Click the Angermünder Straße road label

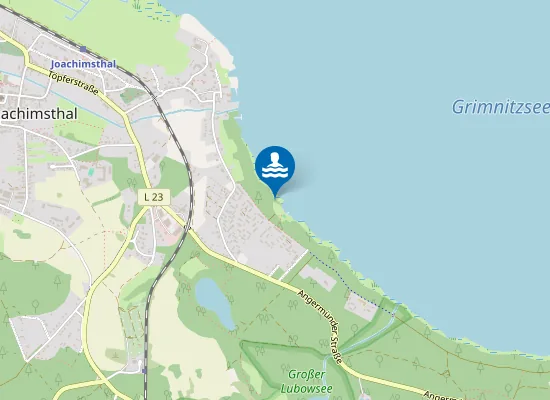click(320, 326)
